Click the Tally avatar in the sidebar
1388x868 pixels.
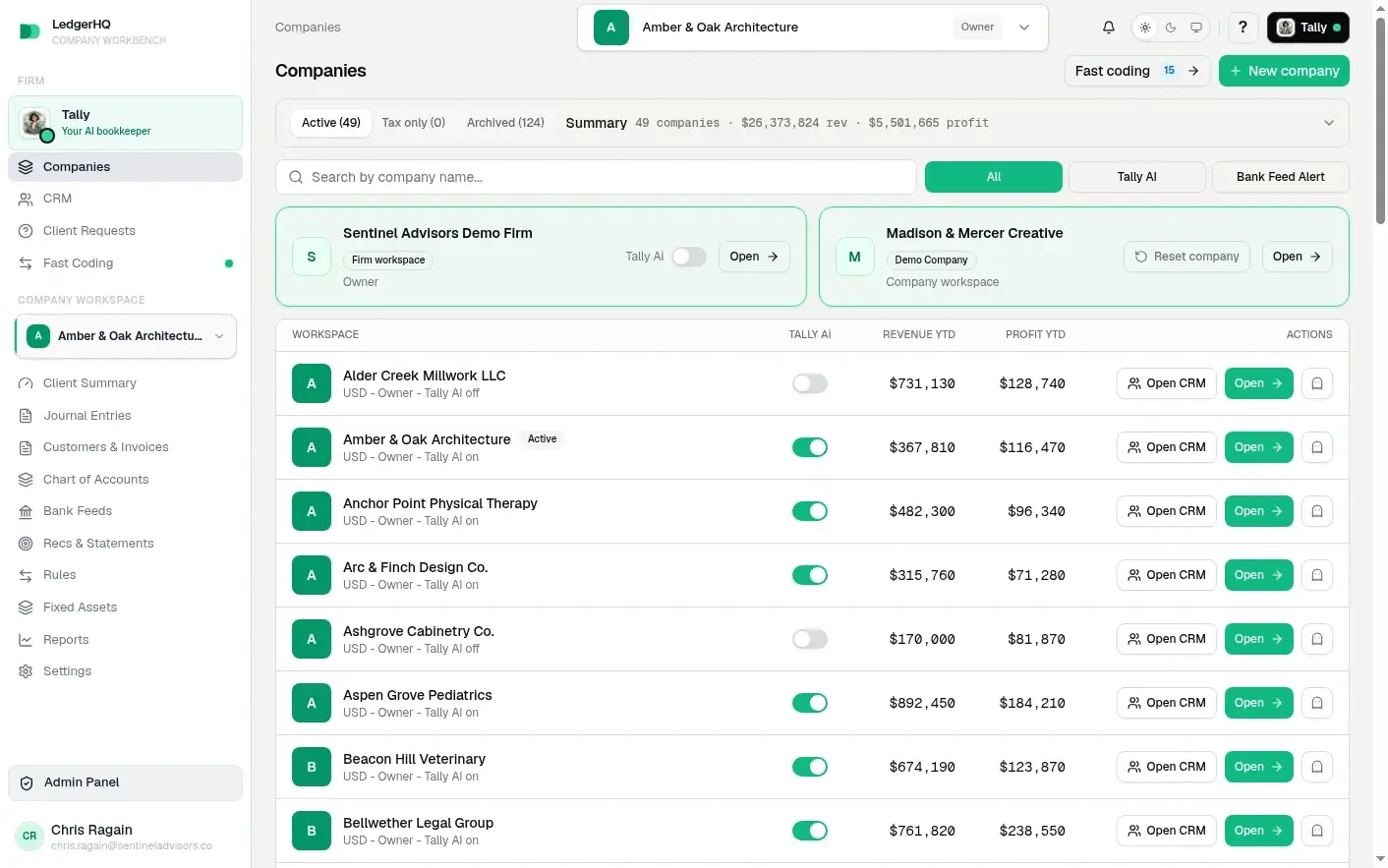(x=36, y=124)
